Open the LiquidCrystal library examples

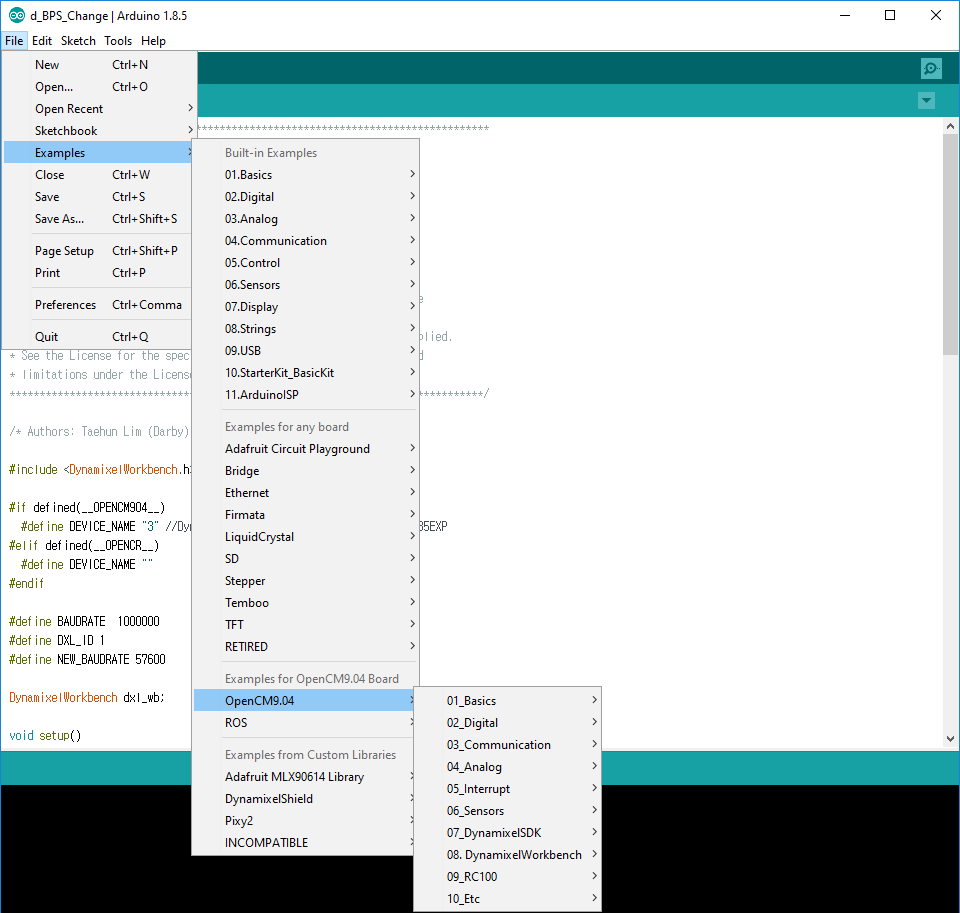click(x=306, y=537)
